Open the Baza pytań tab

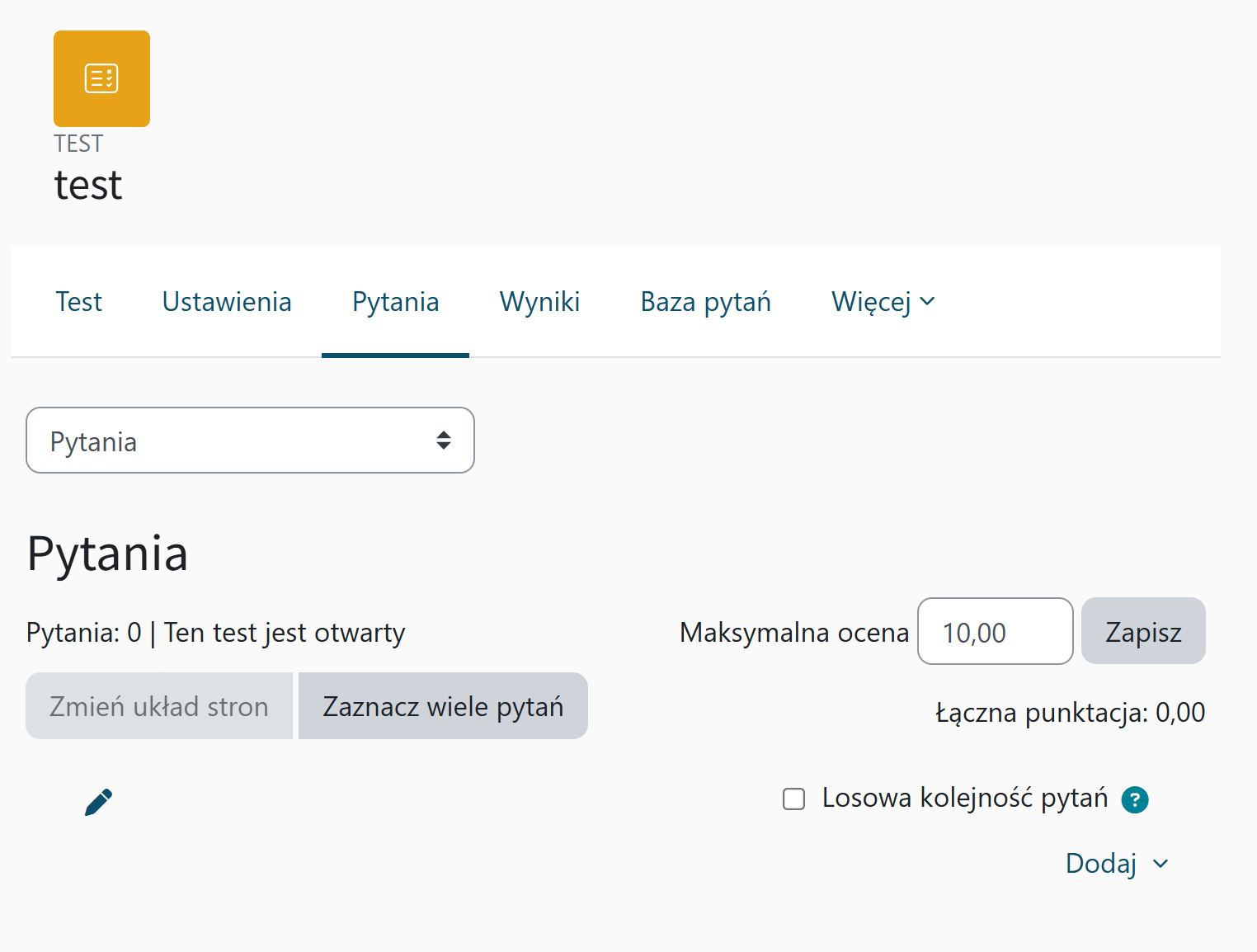[705, 301]
